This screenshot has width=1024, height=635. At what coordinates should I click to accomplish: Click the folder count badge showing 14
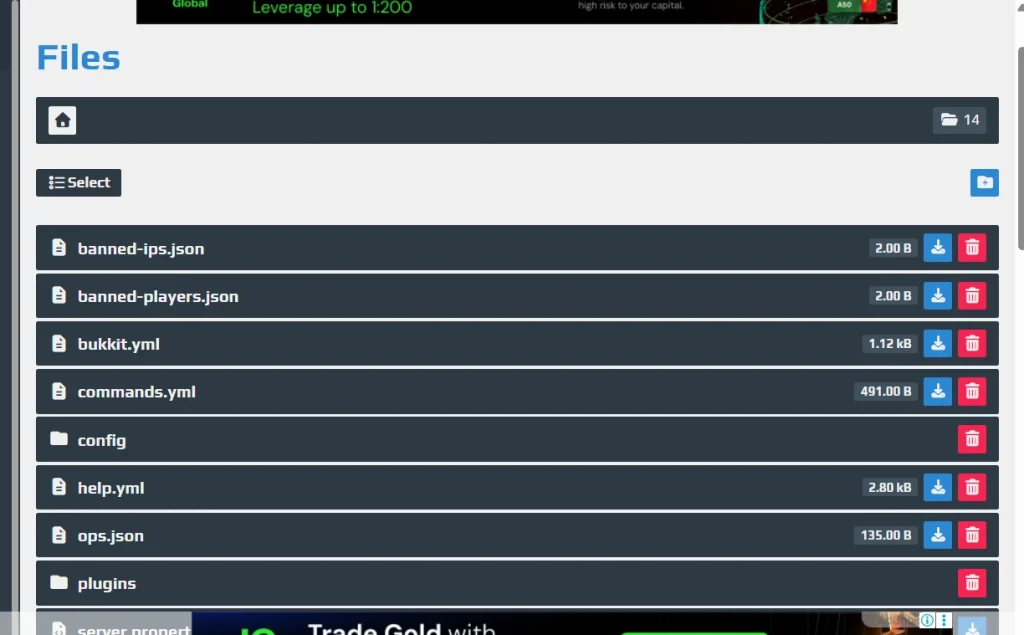[959, 121]
